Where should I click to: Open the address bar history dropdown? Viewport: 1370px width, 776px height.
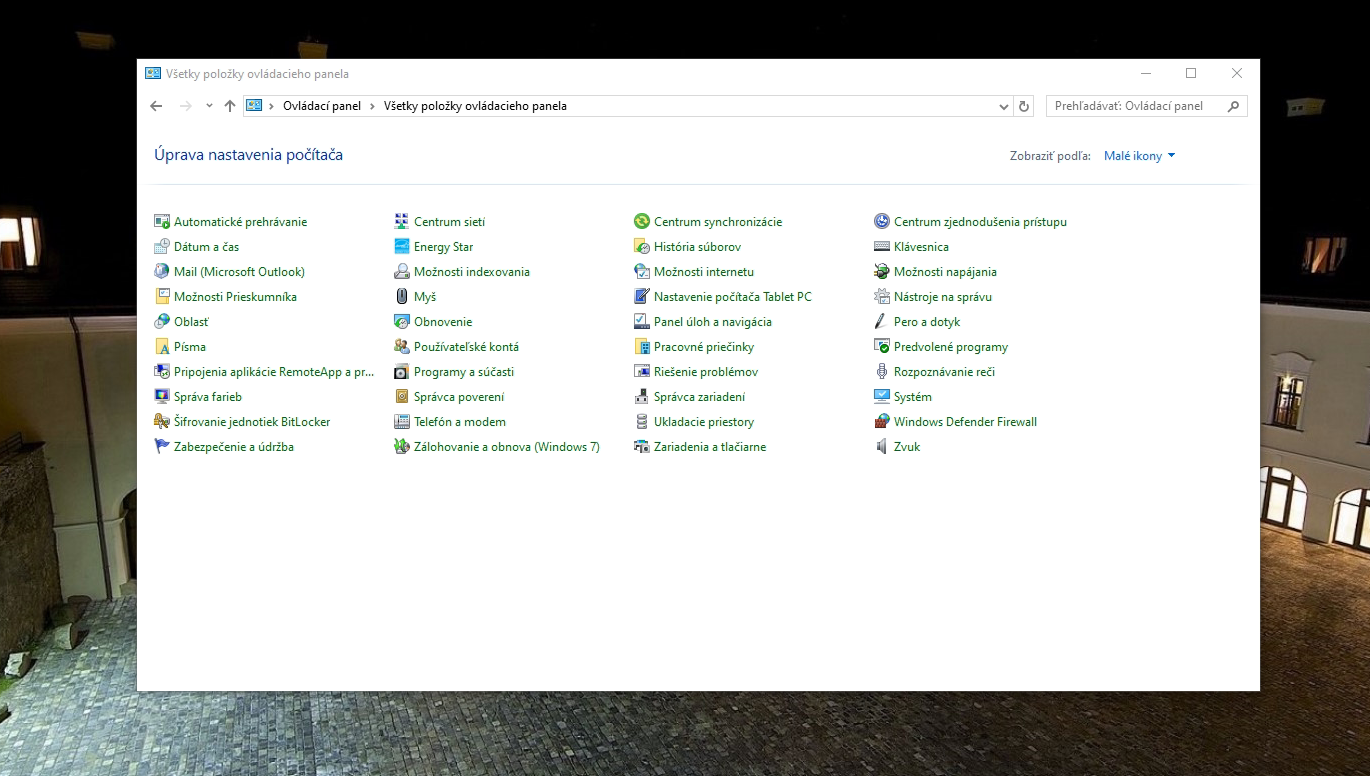pos(1004,106)
